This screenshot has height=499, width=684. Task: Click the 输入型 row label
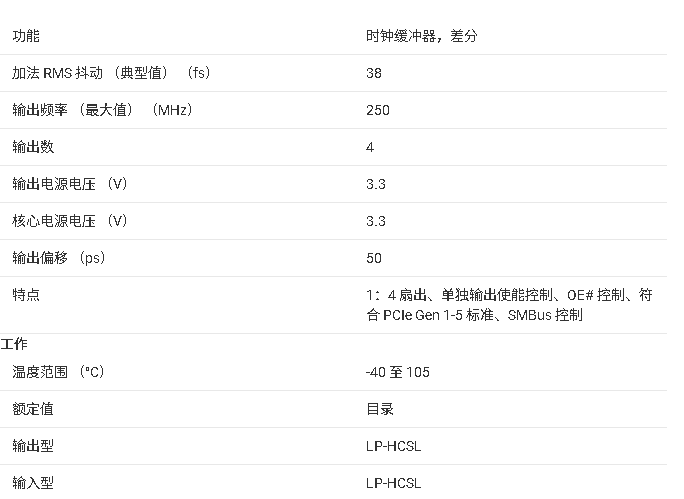pyautogui.click(x=33, y=483)
